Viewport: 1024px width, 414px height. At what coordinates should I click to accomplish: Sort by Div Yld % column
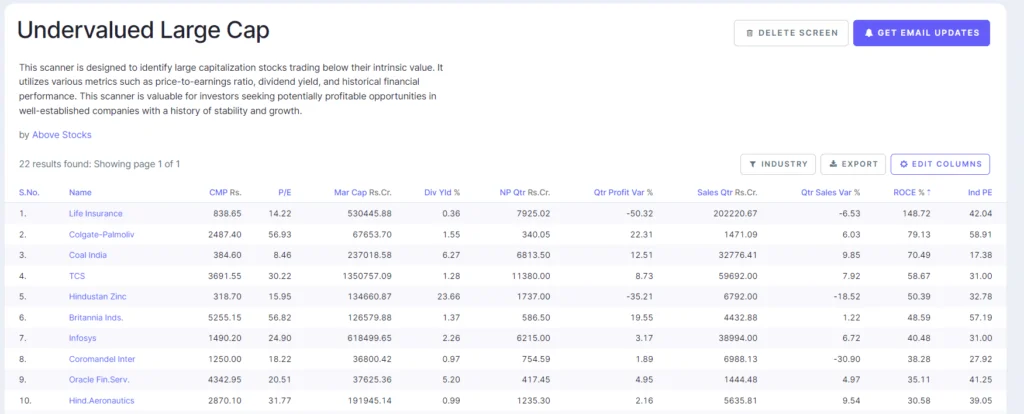pyautogui.click(x=442, y=192)
